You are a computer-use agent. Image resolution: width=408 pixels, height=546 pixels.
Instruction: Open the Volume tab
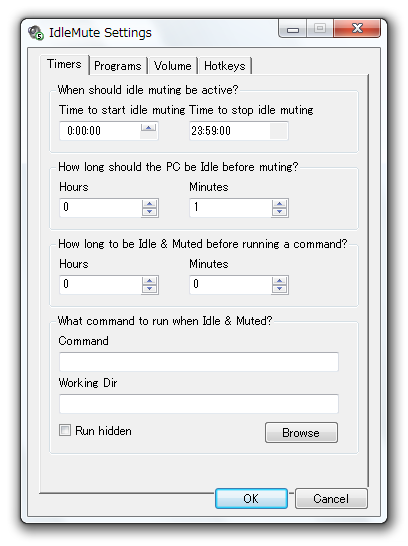pyautogui.click(x=173, y=65)
